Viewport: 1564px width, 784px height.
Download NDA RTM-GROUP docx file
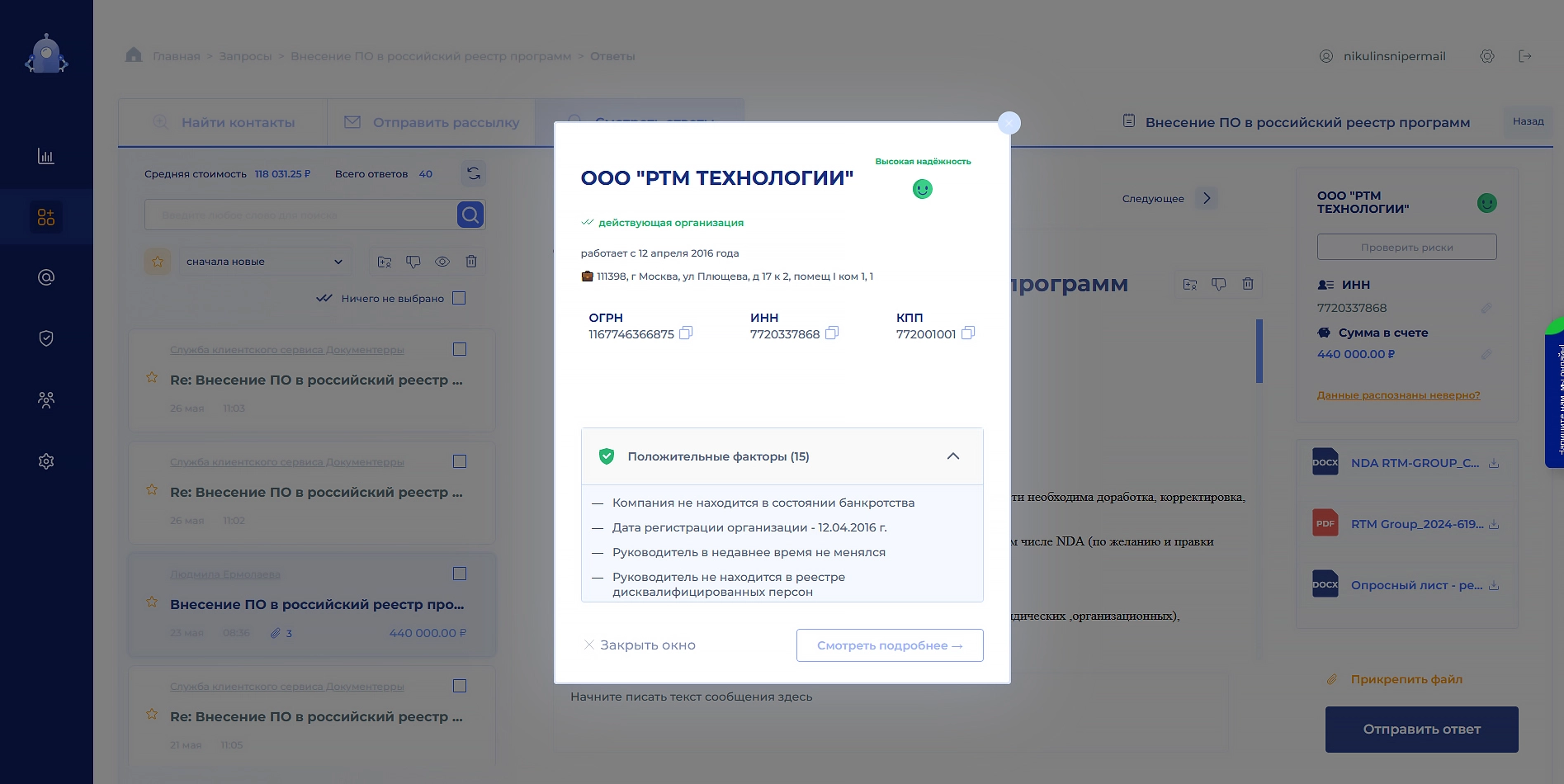[1494, 463]
